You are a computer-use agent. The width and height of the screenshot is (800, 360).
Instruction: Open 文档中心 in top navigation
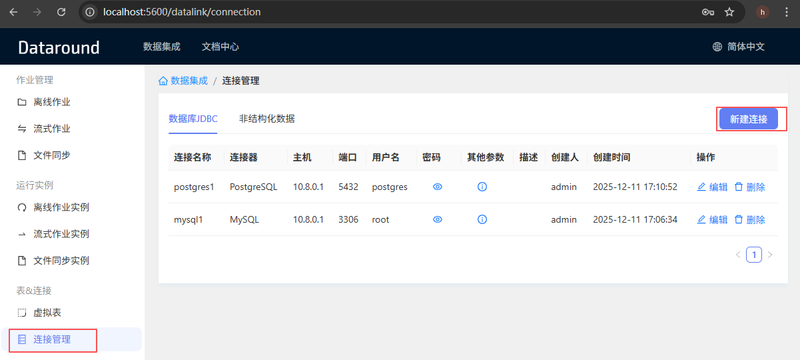220,47
